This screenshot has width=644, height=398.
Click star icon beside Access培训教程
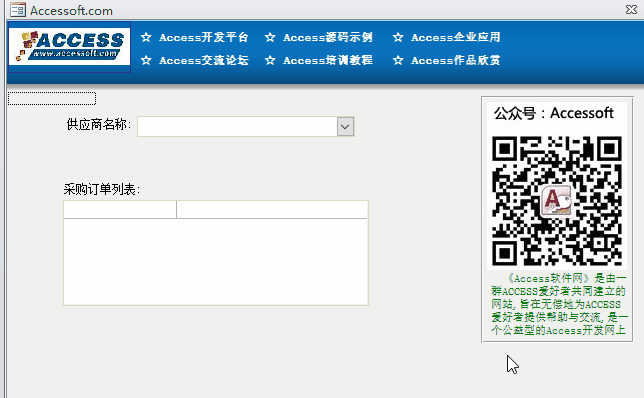click(x=270, y=60)
